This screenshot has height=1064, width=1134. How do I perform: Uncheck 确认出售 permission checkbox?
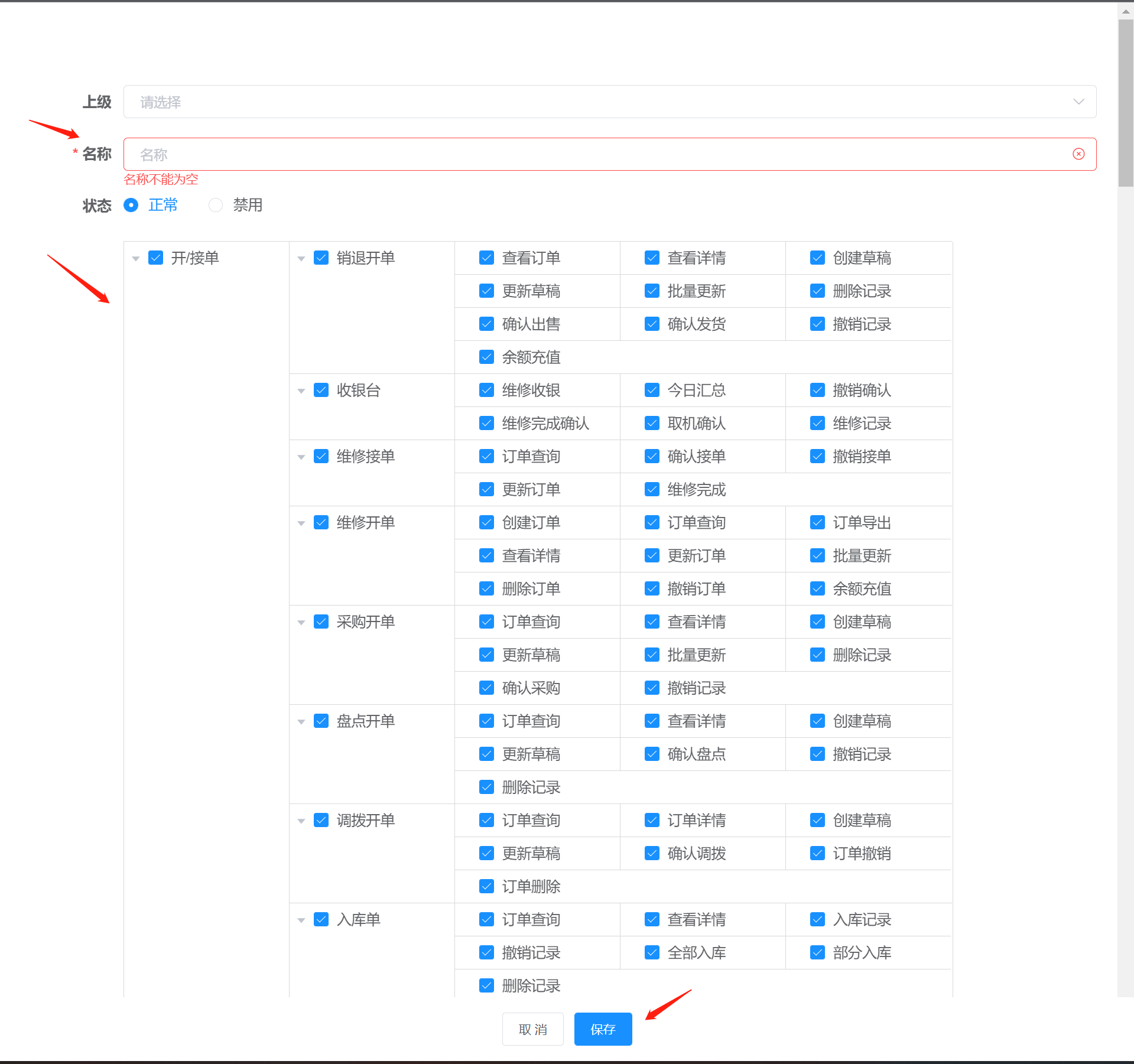(x=487, y=324)
